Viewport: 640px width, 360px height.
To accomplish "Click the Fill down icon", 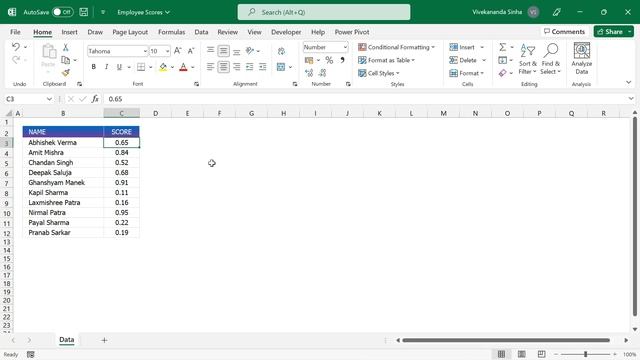I will [x=502, y=60].
